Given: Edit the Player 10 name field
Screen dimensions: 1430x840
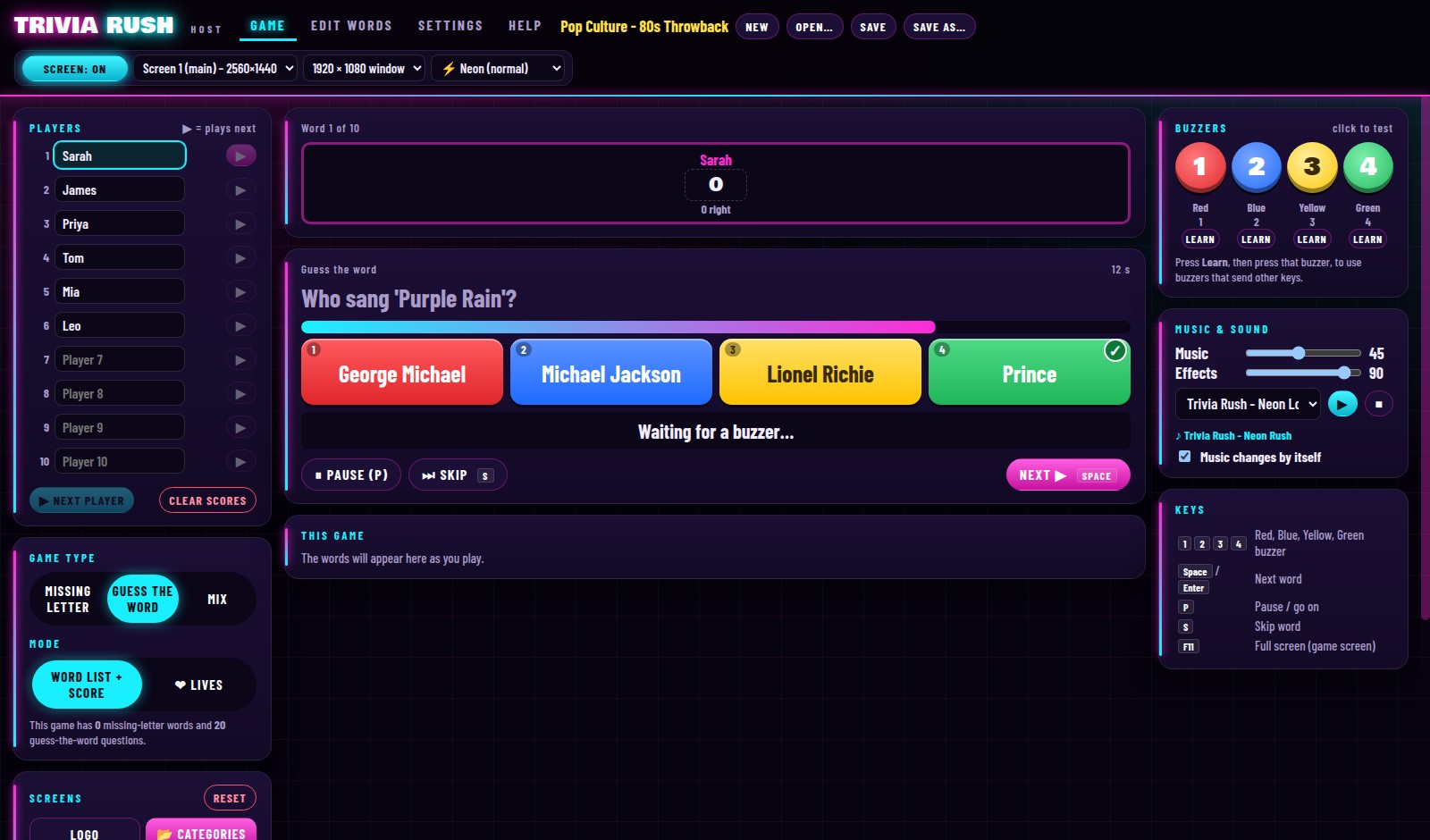Looking at the screenshot, I should tap(120, 461).
